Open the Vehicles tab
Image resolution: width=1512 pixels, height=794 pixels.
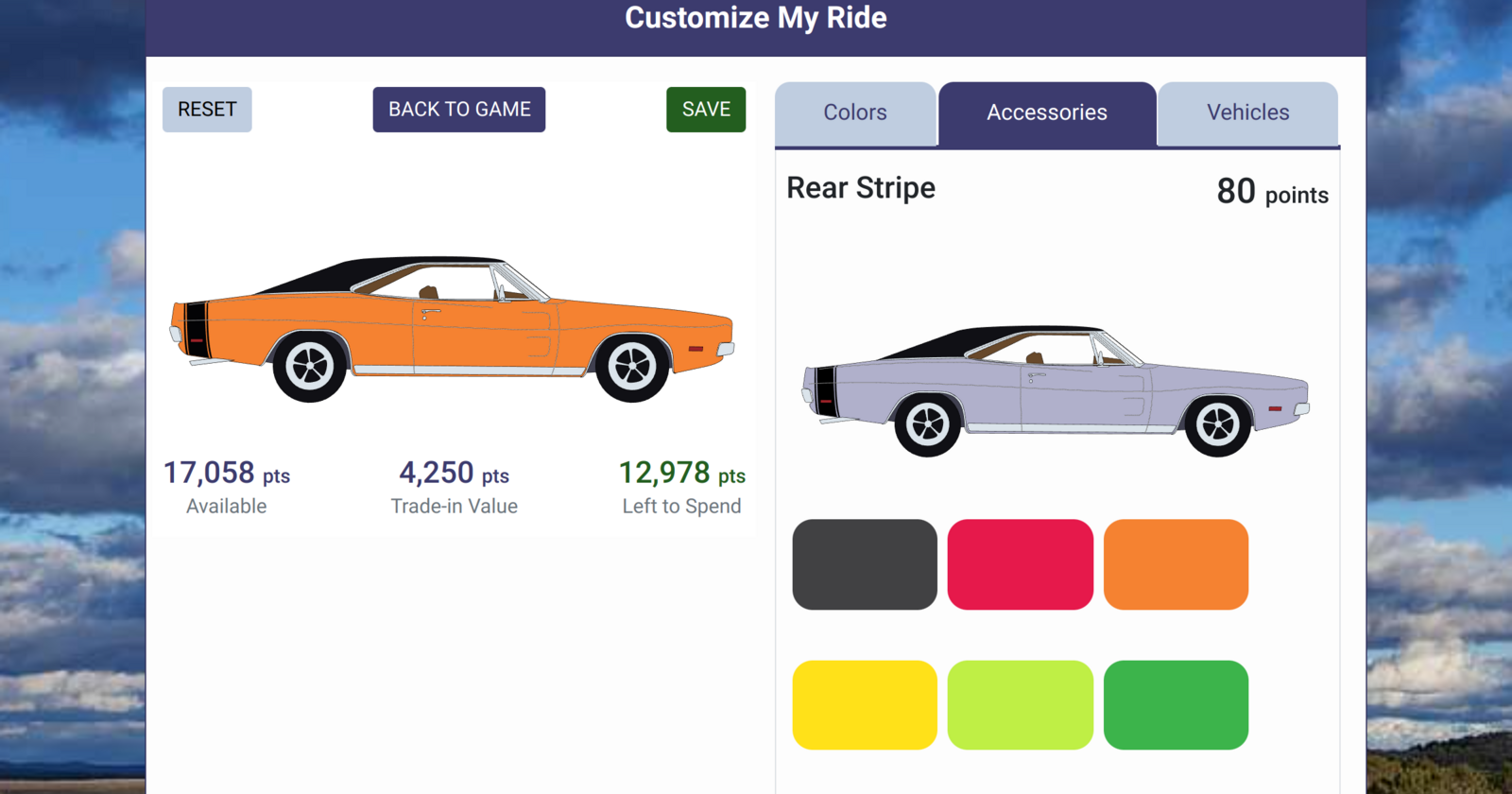coord(1247,112)
